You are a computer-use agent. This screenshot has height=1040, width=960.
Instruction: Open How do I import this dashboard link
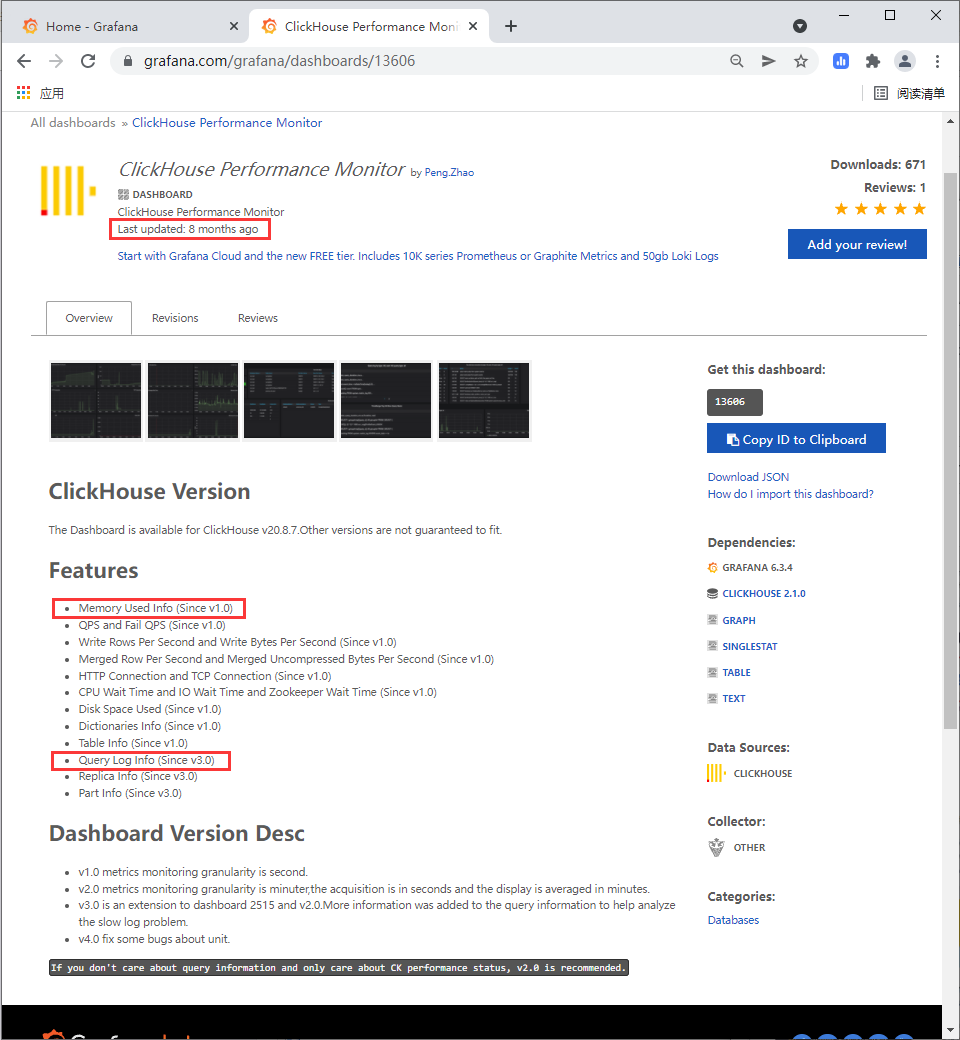pos(791,494)
